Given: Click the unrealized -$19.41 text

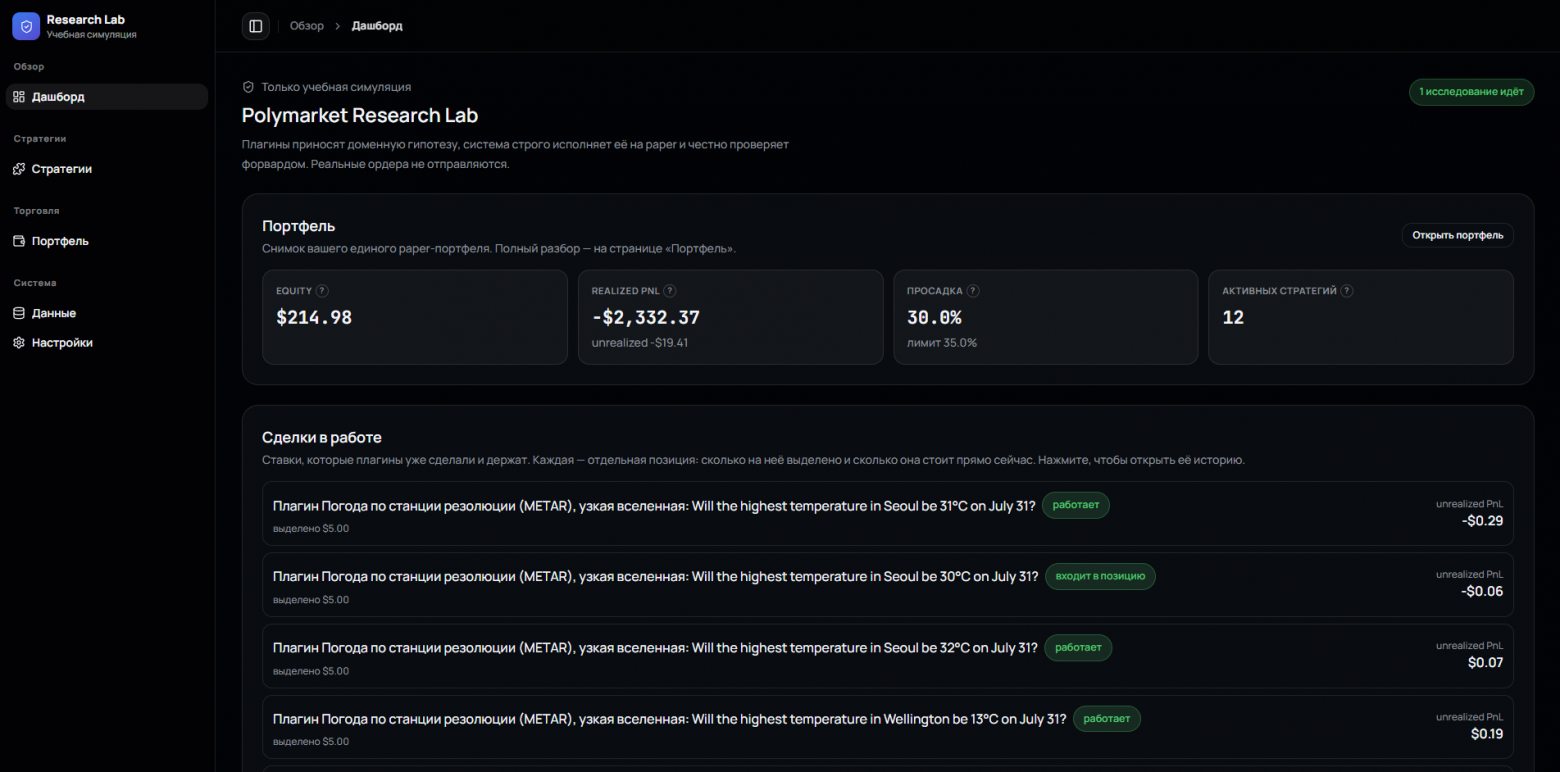Looking at the screenshot, I should tap(640, 343).
